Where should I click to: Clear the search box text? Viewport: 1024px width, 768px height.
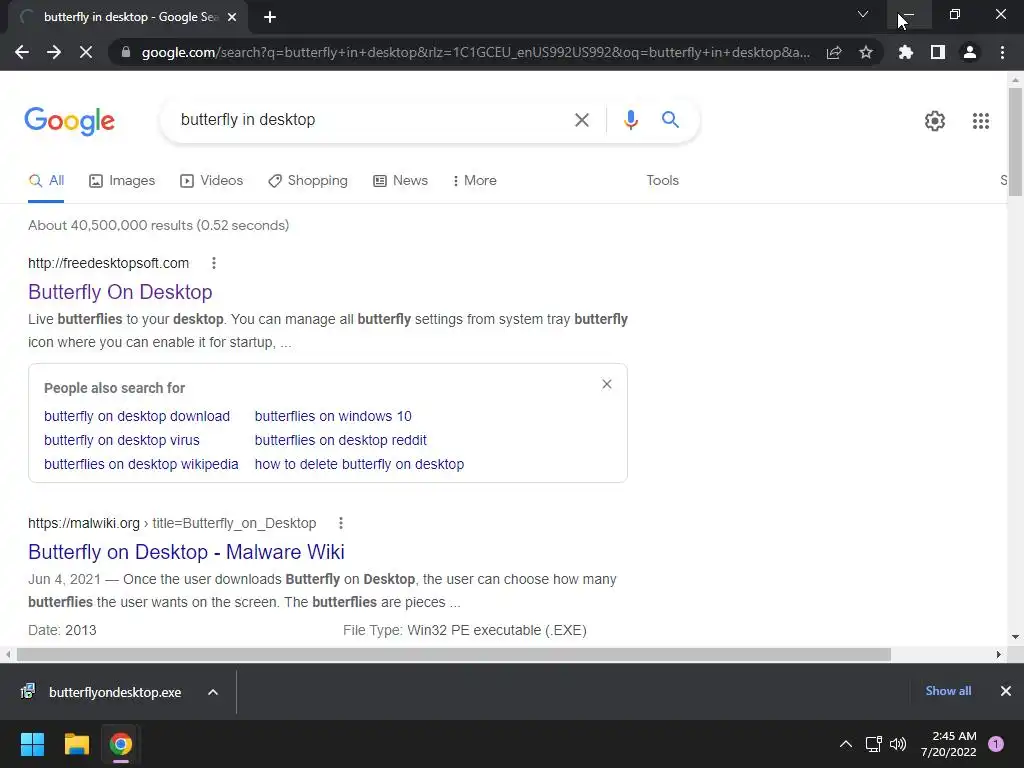(581, 120)
